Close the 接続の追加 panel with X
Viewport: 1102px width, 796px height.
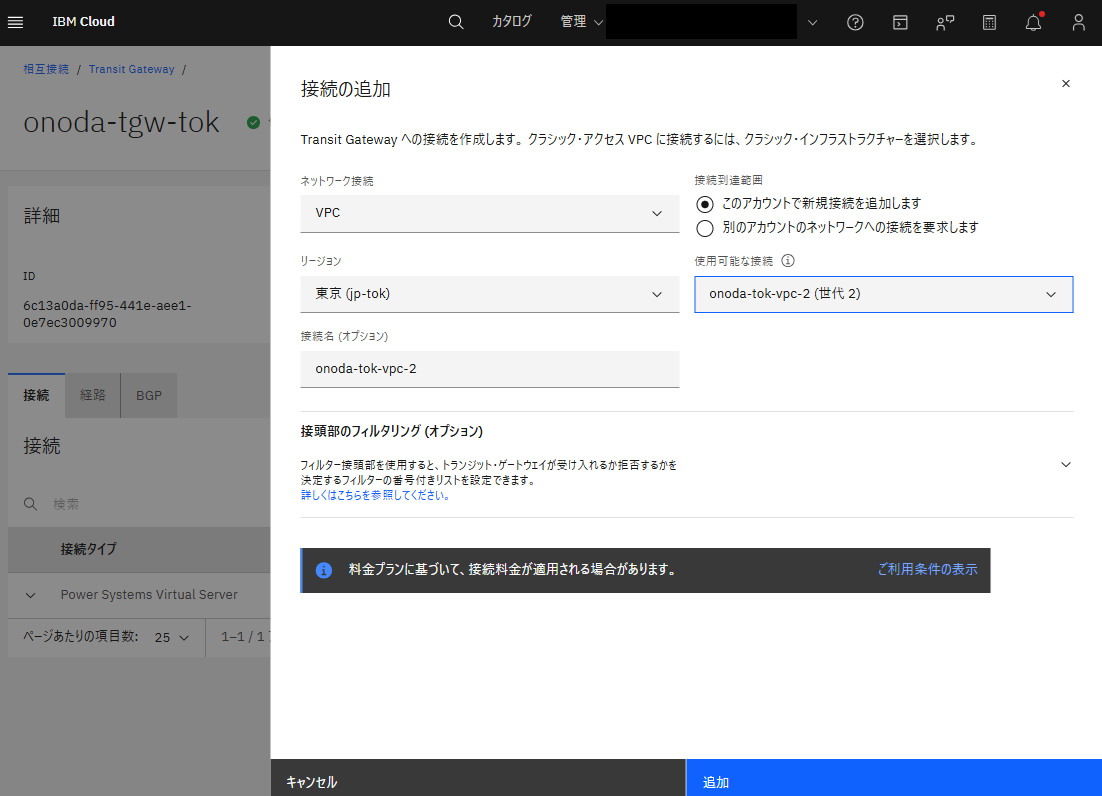[x=1065, y=84]
